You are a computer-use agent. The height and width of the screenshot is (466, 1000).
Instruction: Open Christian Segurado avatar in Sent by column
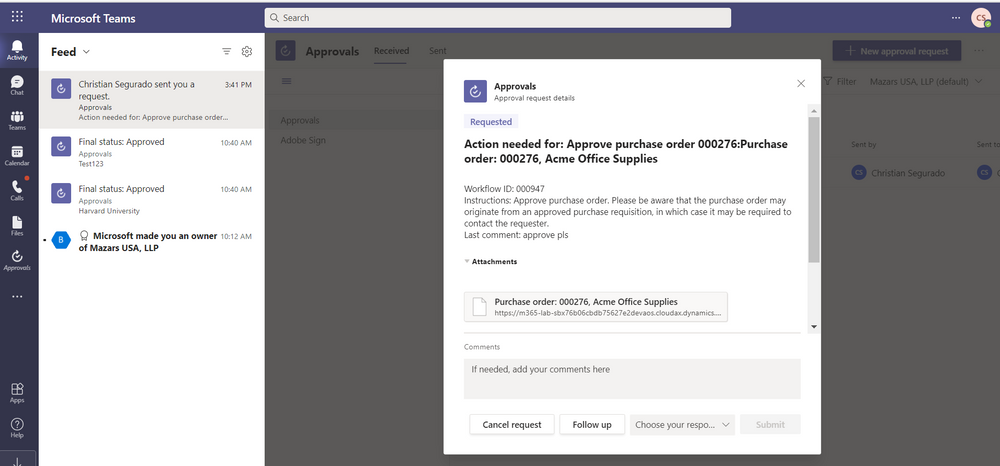point(859,172)
